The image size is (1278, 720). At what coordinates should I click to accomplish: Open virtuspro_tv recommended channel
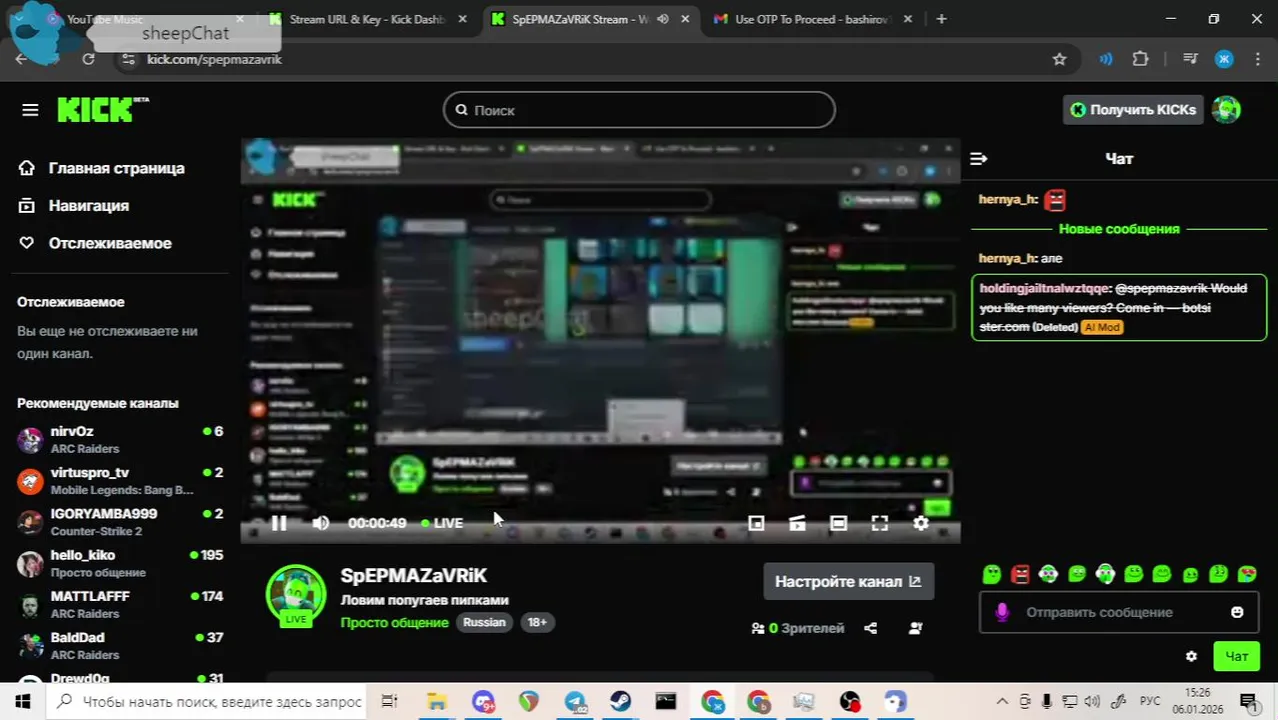click(x=120, y=480)
